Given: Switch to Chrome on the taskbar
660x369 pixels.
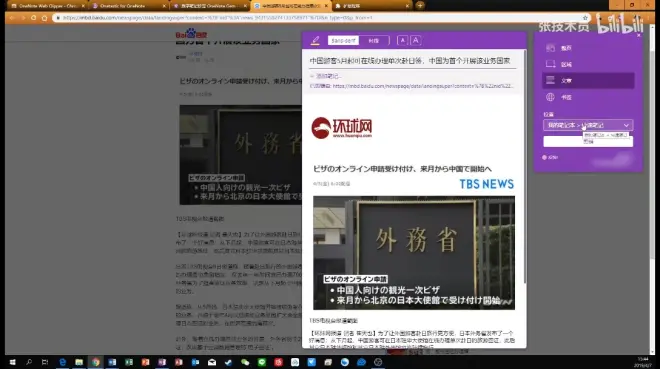Looking at the screenshot, I should 96,362.
